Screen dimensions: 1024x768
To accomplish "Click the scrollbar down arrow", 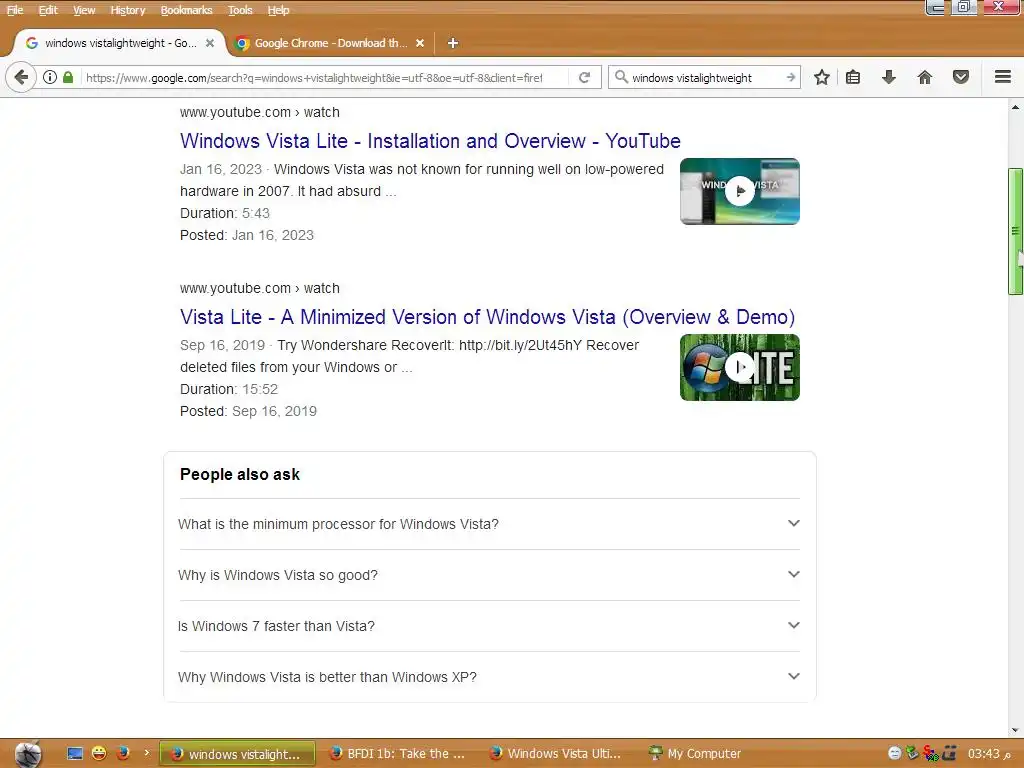I will (x=1015, y=730).
